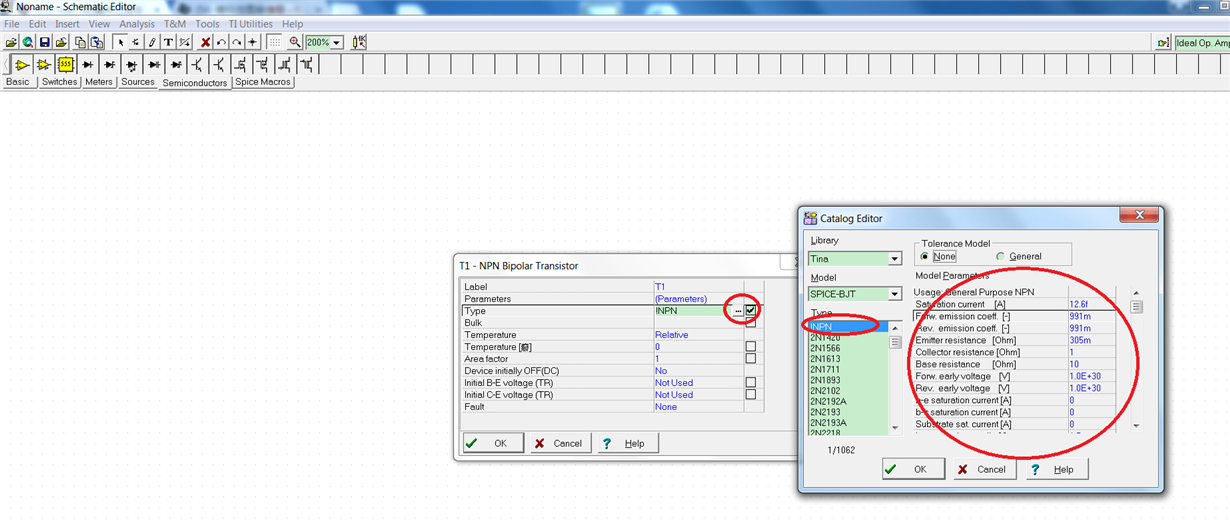Click OK in the Catalog Editor

coord(912,469)
